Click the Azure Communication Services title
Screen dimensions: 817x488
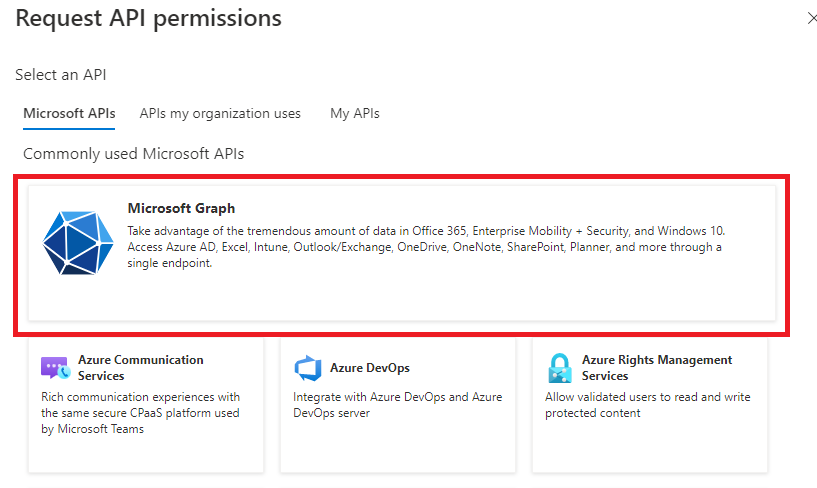click(140, 367)
